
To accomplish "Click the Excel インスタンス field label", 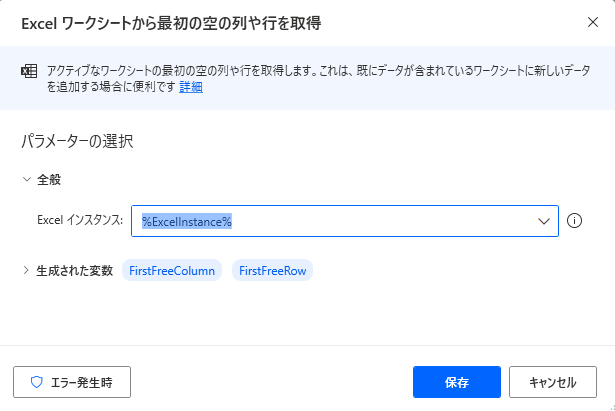I will click(x=80, y=220).
